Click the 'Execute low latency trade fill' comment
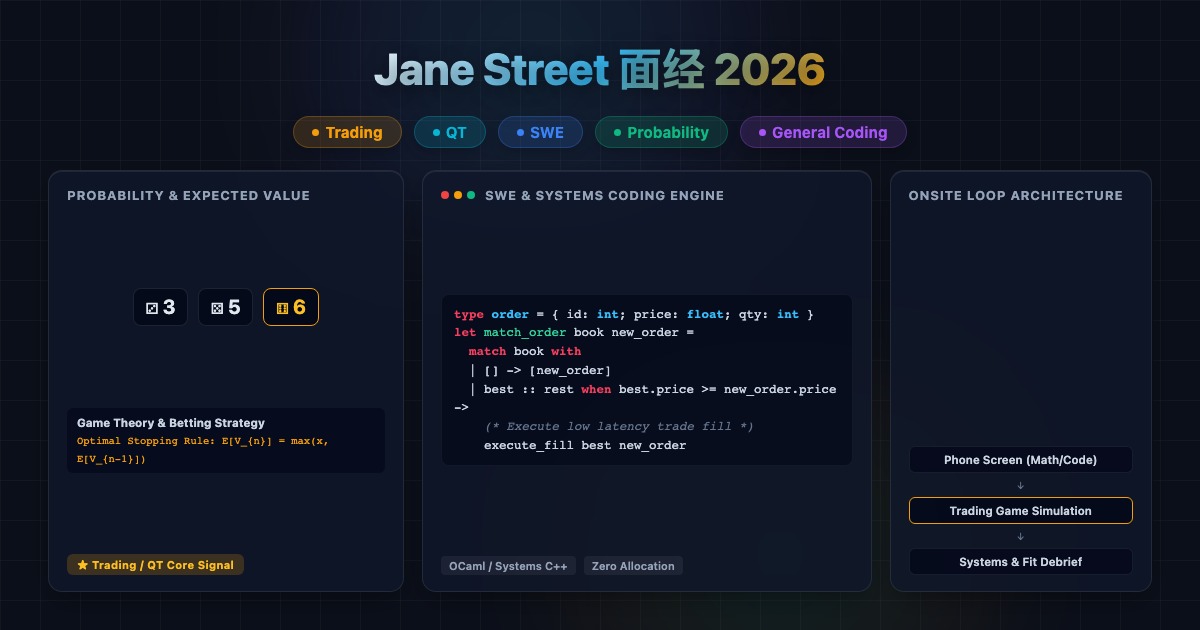Screen dimensions: 1200x630 point(619,426)
